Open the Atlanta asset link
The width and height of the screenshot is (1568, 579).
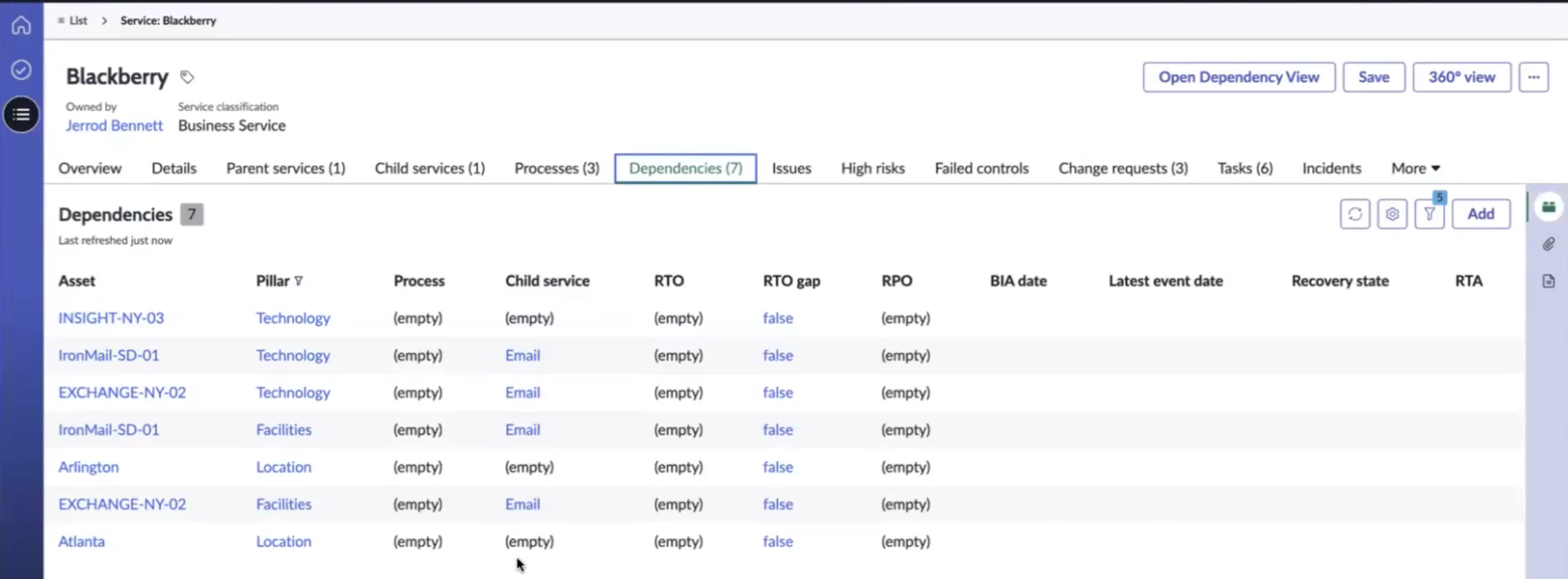click(x=81, y=541)
